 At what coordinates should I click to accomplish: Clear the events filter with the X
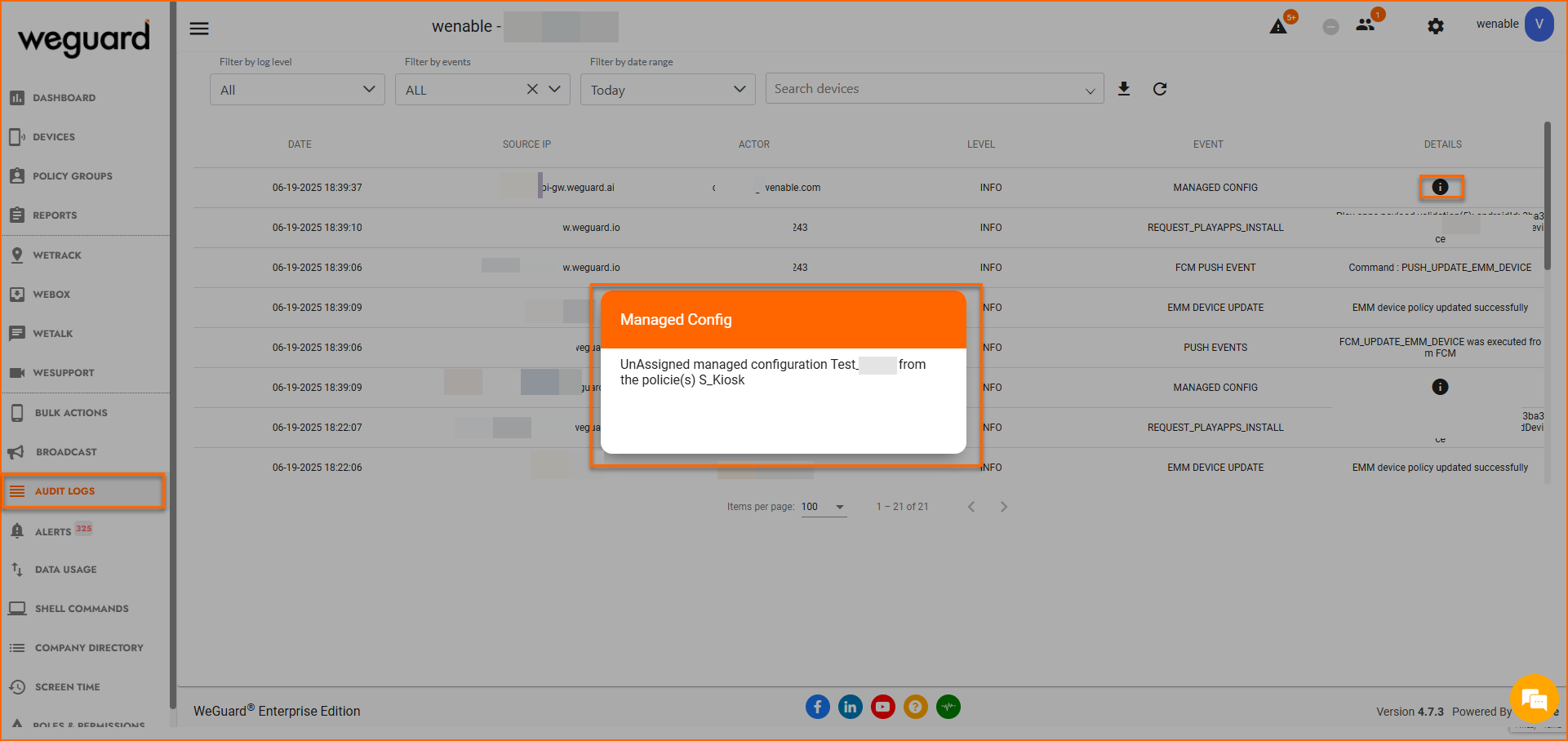point(532,89)
